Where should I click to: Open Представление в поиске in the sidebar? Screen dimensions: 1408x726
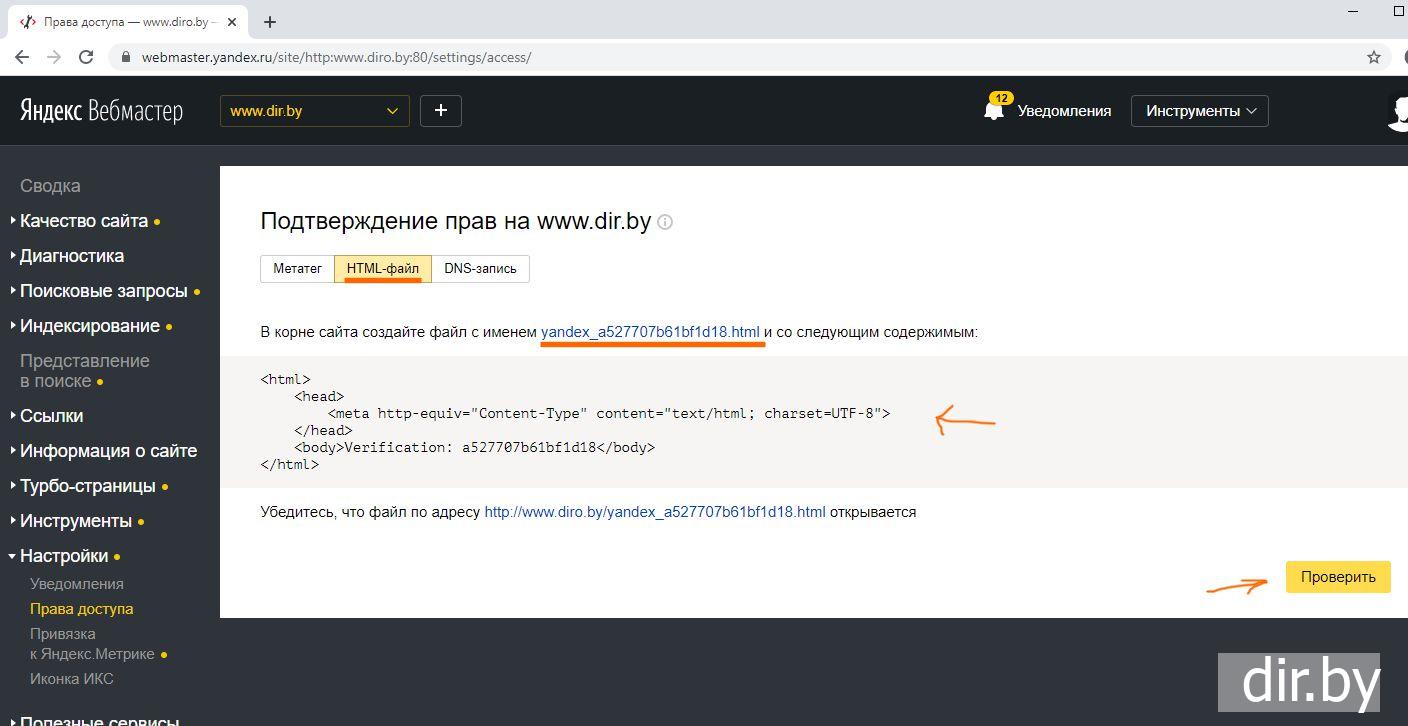[x=85, y=371]
